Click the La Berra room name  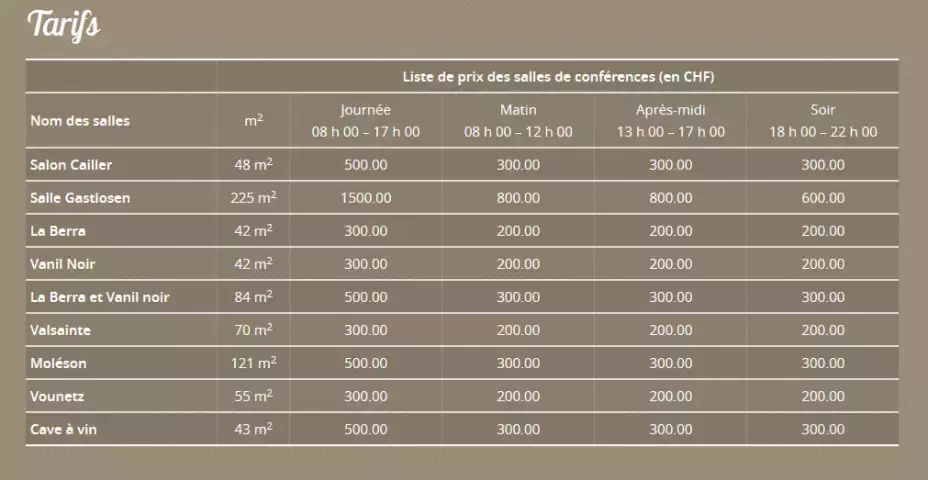58,231
